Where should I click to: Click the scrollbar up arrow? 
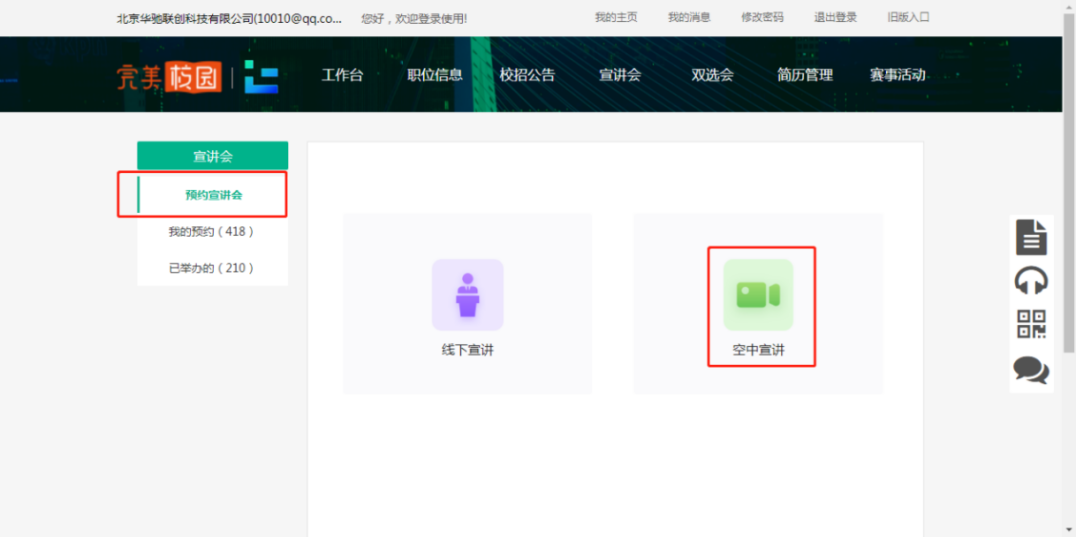coord(1069,5)
